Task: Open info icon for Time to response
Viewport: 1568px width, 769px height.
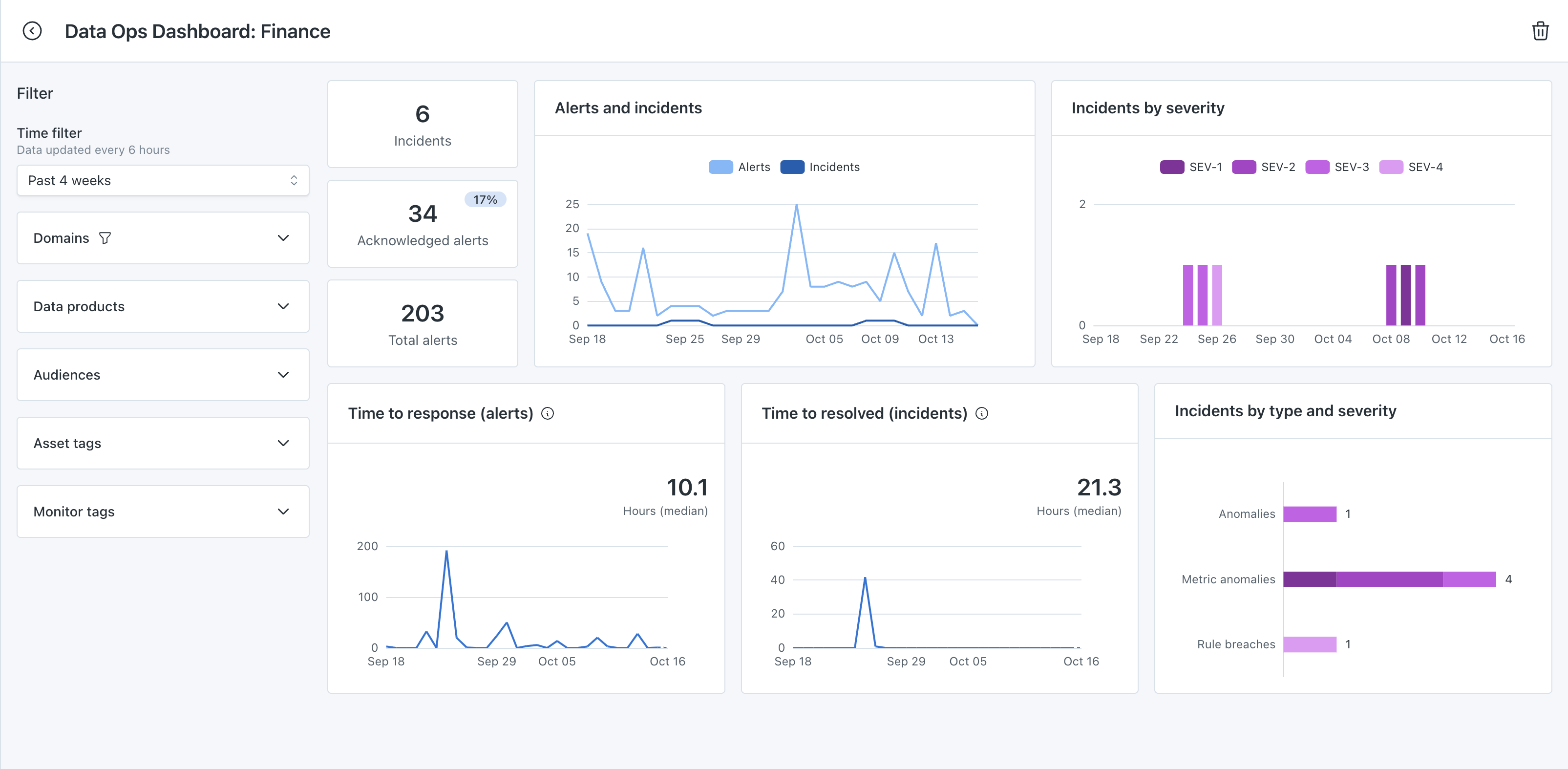Action: coord(548,413)
